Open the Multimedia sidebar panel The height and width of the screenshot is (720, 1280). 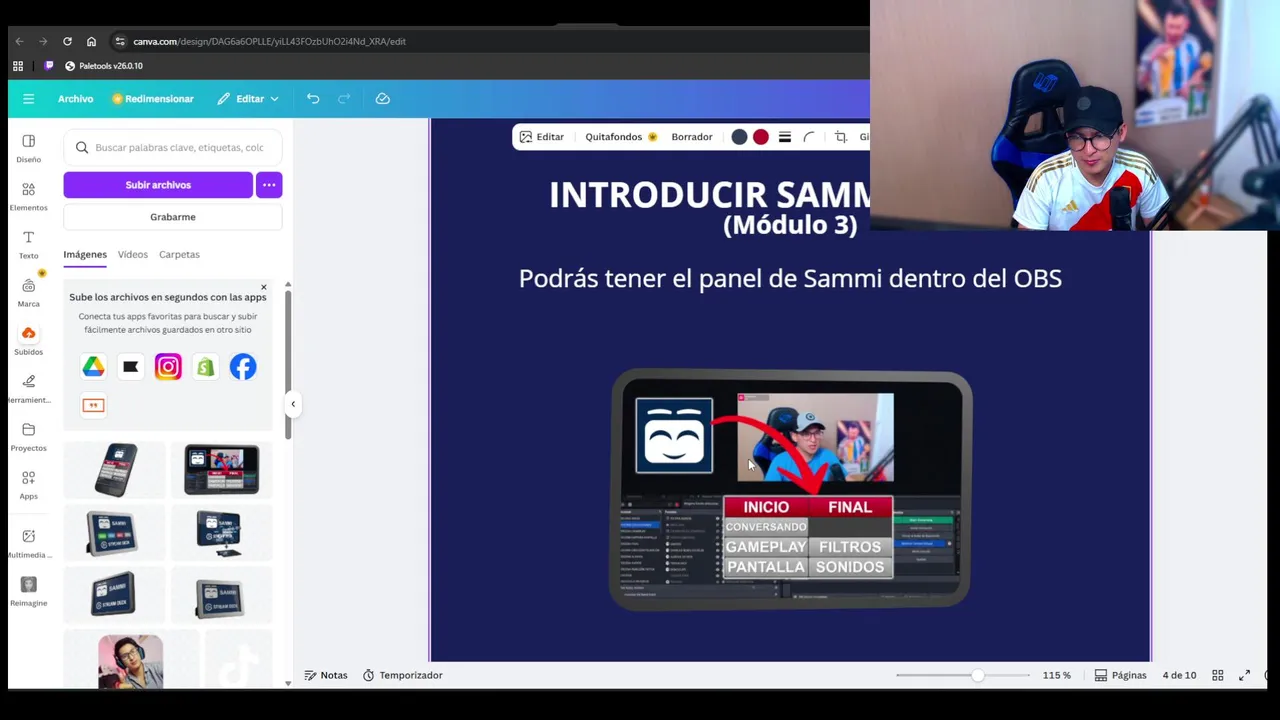point(28,543)
